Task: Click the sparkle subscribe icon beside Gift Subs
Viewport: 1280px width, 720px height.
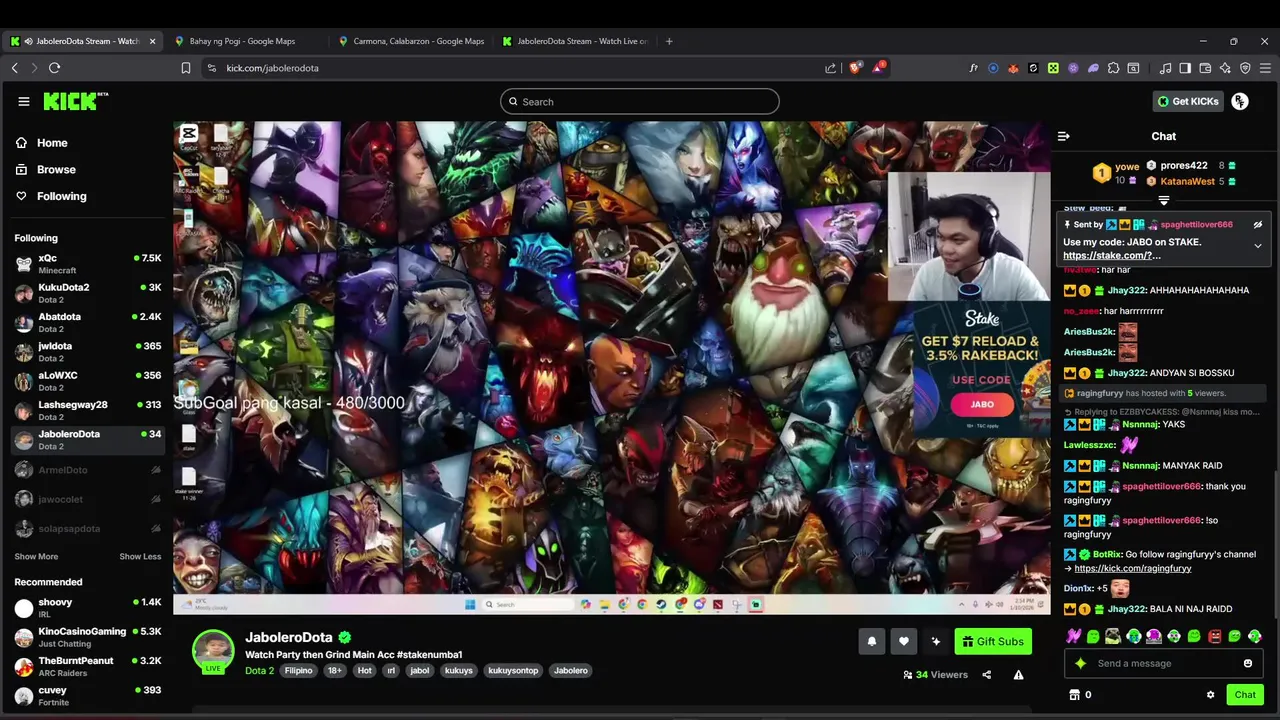Action: click(936, 642)
